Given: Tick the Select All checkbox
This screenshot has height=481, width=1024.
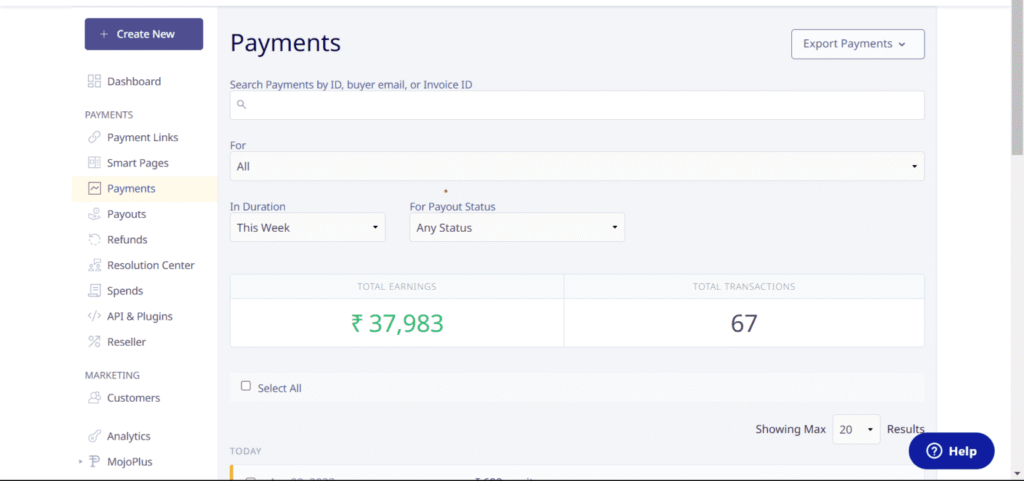Looking at the screenshot, I should point(246,386).
